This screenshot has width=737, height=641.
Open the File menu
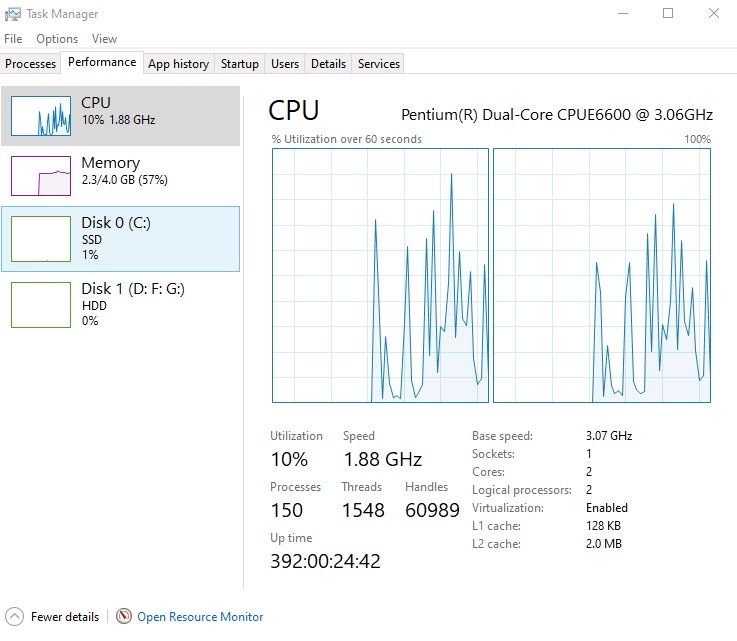pyautogui.click(x=13, y=39)
